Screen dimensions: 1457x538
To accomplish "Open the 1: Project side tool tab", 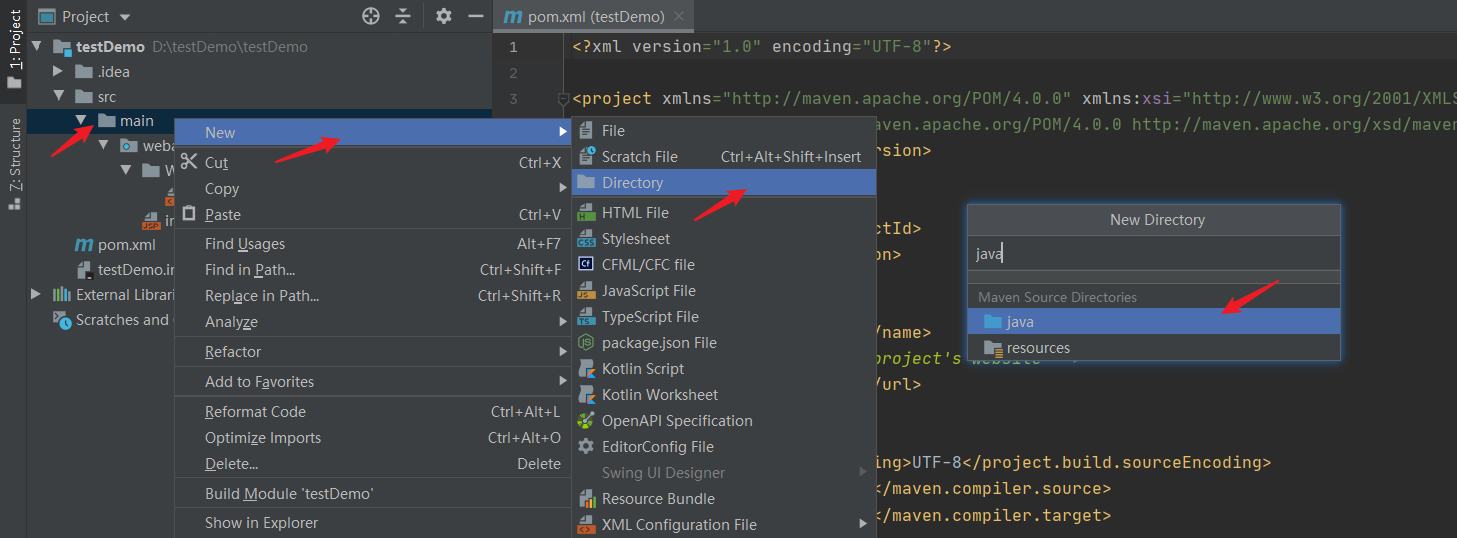I will (14, 48).
